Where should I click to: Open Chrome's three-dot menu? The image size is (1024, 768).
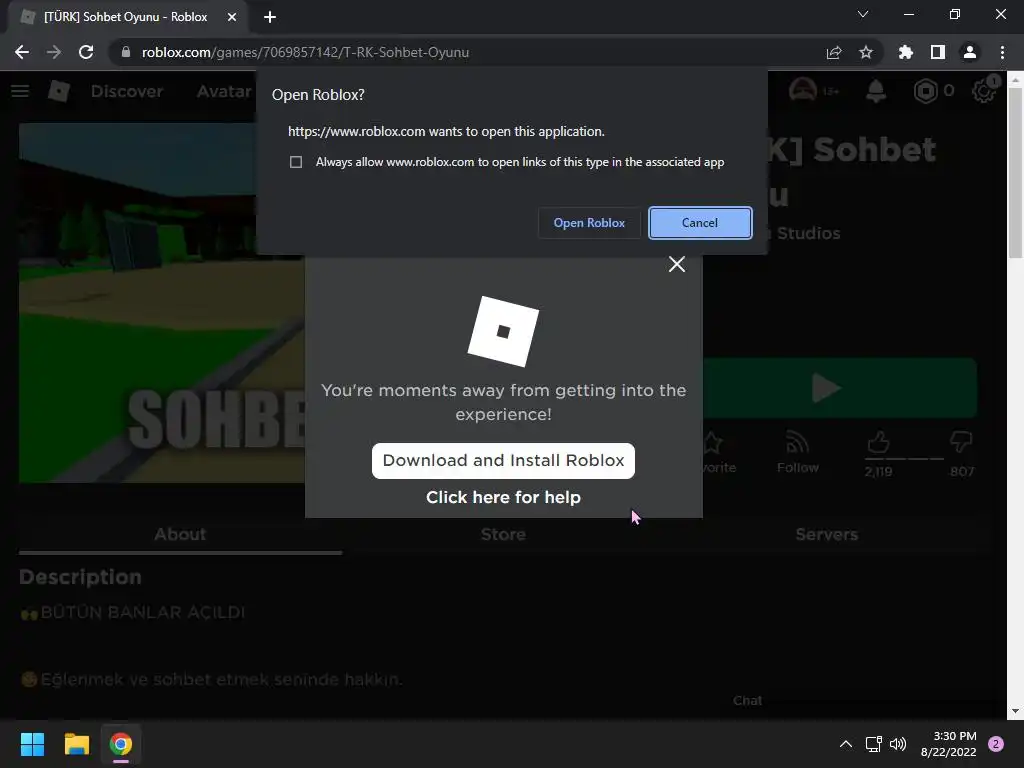(x=1002, y=52)
